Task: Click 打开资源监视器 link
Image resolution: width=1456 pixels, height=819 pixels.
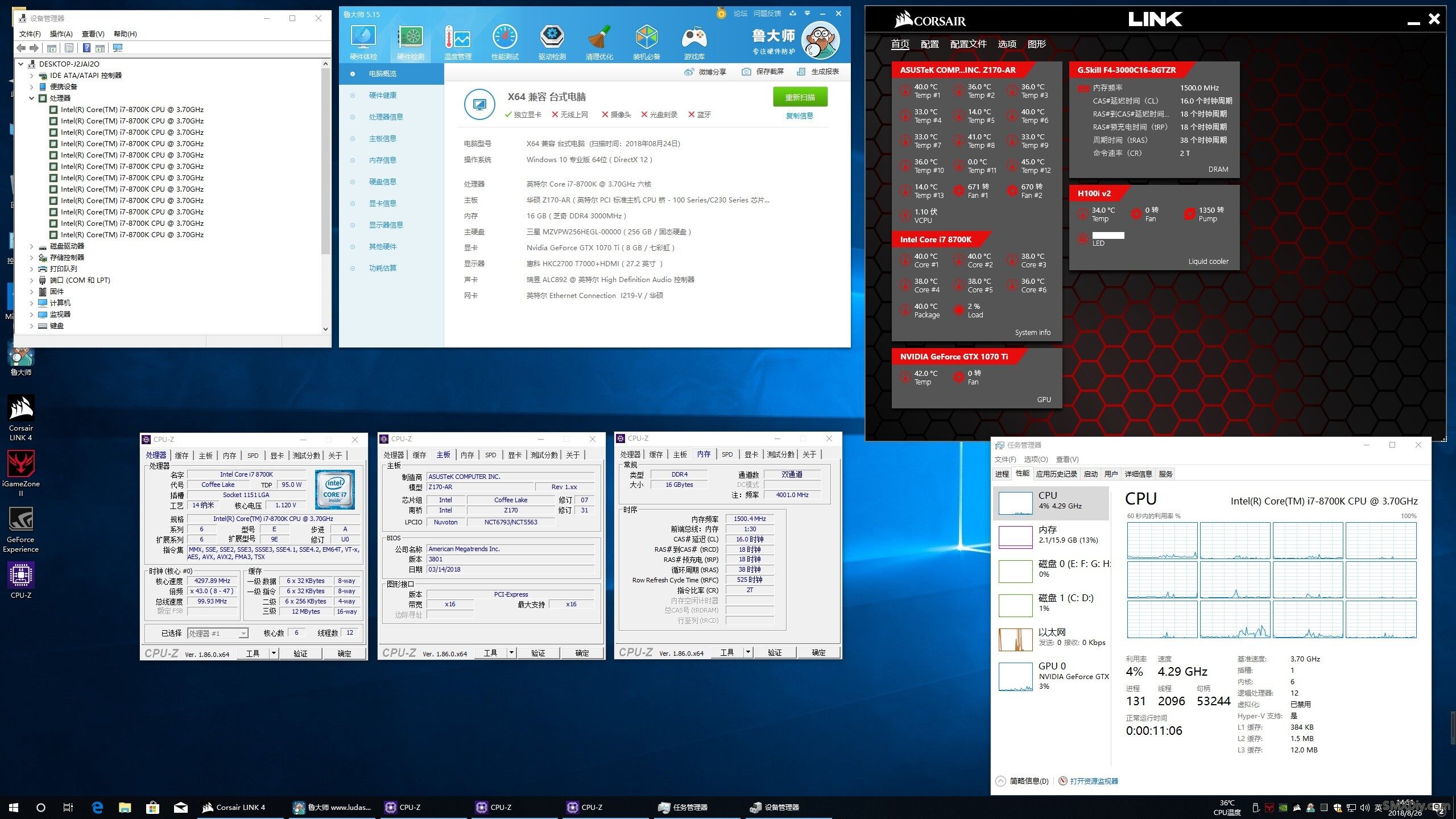Action: tap(1094, 781)
